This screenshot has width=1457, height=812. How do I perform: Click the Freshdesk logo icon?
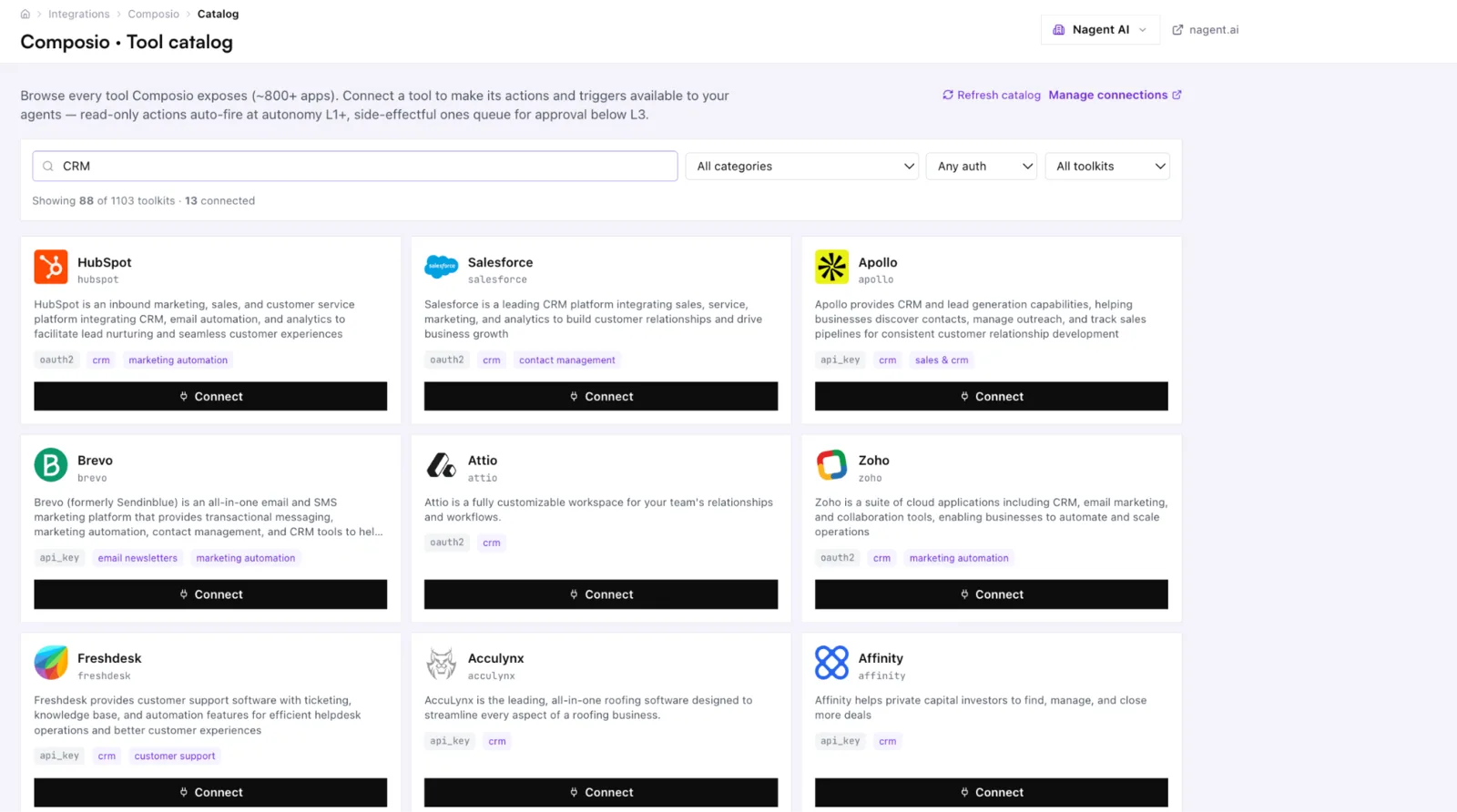pyautogui.click(x=51, y=663)
